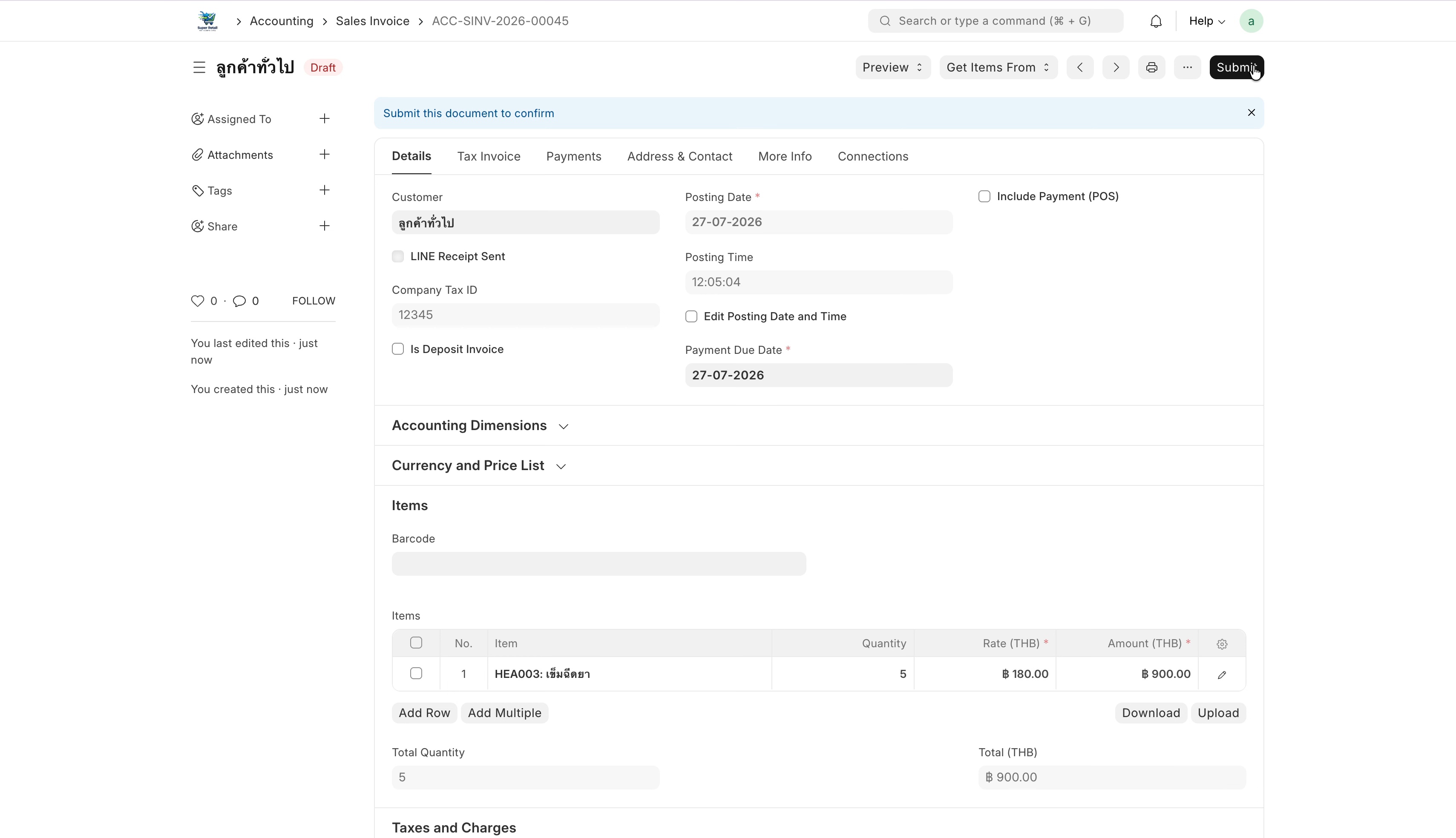Click the Posting Date field

coord(818,222)
